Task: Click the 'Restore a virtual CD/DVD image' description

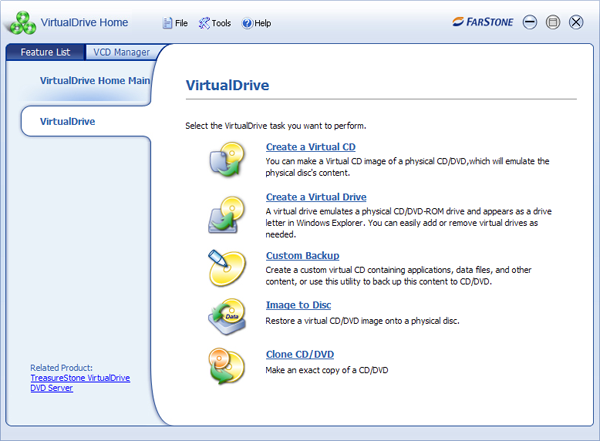Action: coord(362,321)
